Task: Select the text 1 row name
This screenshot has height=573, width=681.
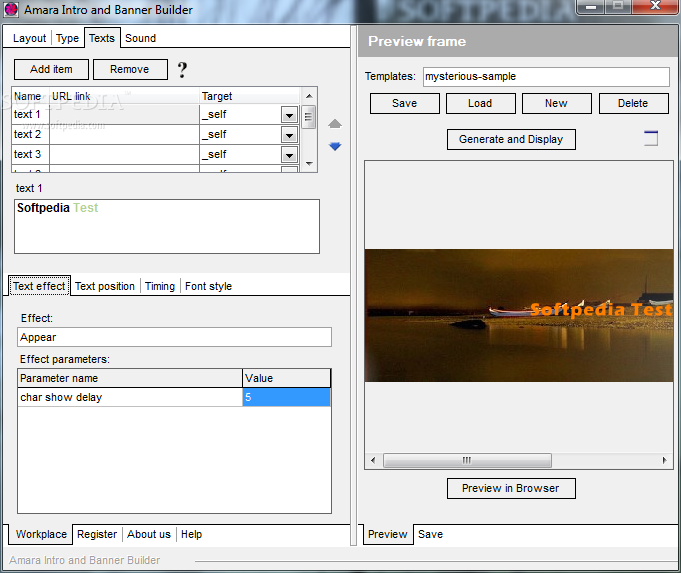Action: (30, 114)
